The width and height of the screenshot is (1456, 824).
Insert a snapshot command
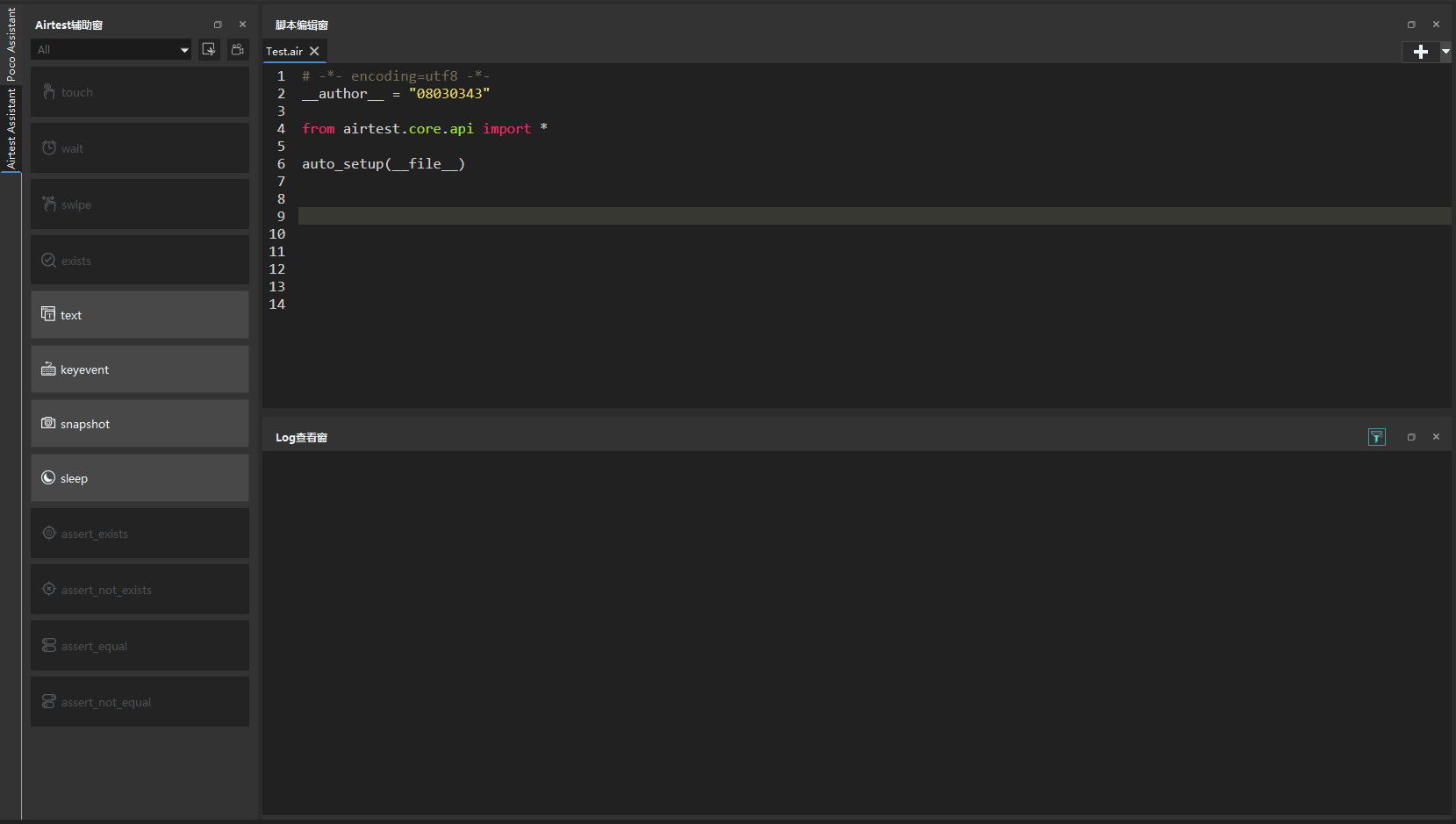coord(140,424)
